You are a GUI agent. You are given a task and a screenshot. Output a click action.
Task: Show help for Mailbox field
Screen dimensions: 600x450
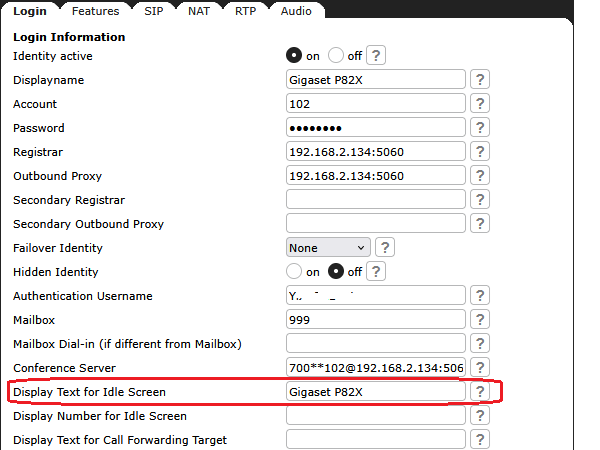click(480, 320)
